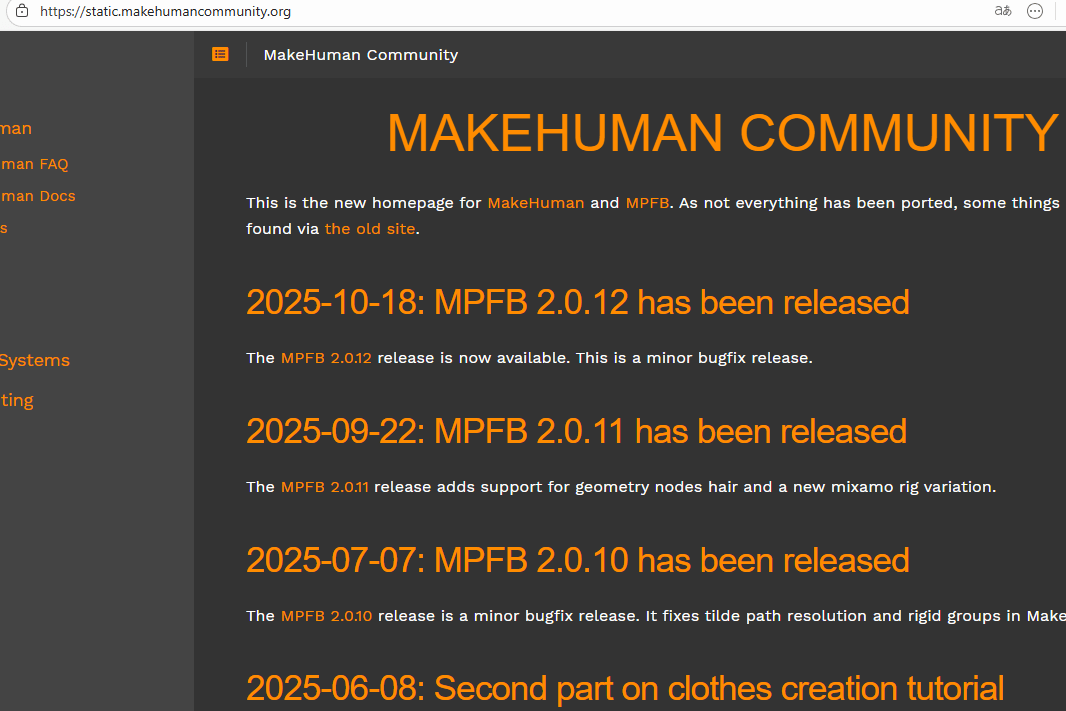Click the clothes creation tutorial heading
The height and width of the screenshot is (711, 1066).
(624, 688)
